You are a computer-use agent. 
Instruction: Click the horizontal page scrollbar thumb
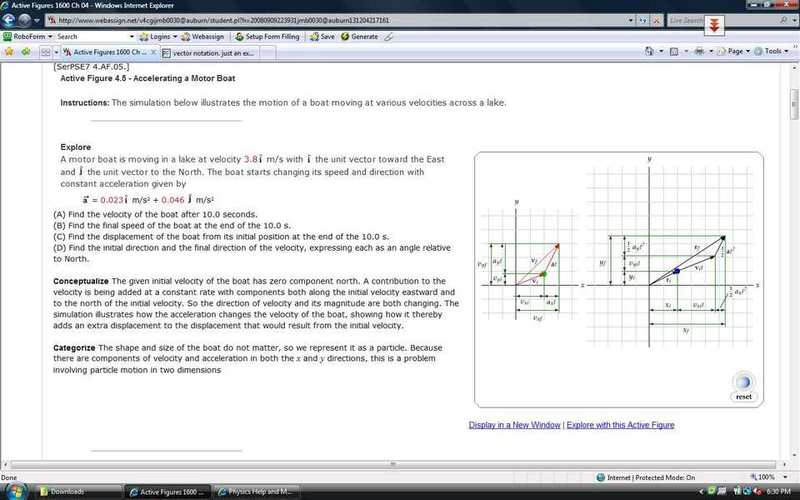tap(393, 464)
